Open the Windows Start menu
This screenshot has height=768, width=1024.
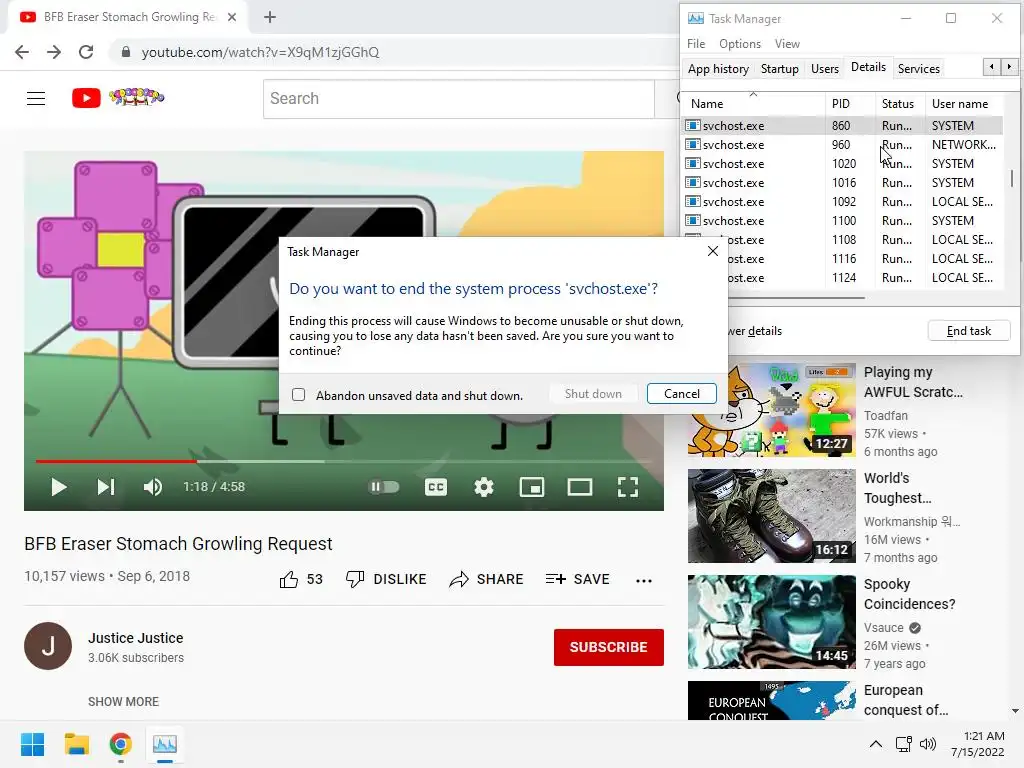pyautogui.click(x=32, y=744)
